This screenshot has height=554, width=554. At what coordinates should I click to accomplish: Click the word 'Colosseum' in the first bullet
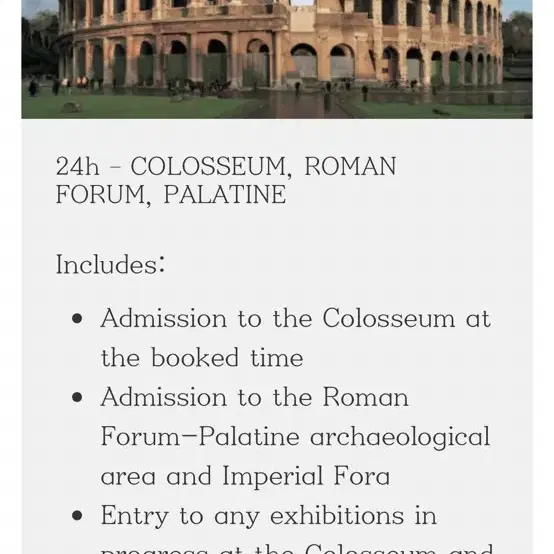389,318
